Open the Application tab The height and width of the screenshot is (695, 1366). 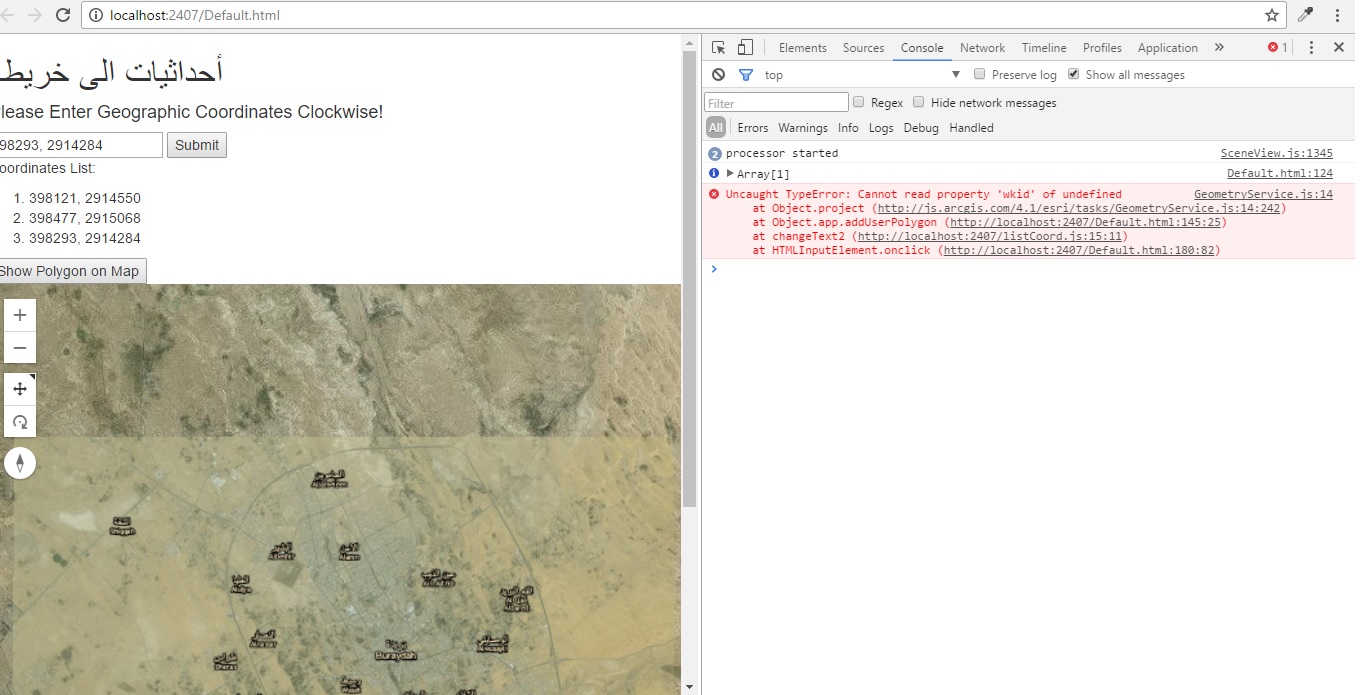[1167, 48]
